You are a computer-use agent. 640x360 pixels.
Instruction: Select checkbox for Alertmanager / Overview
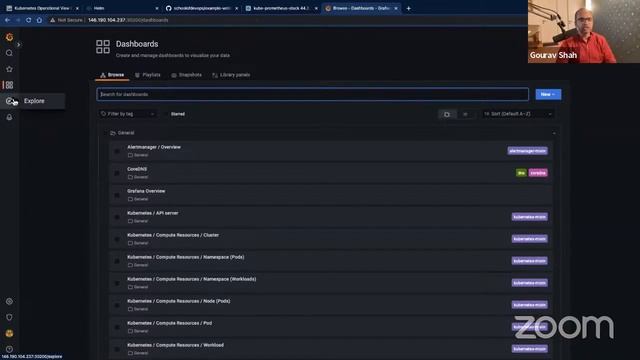tap(117, 151)
